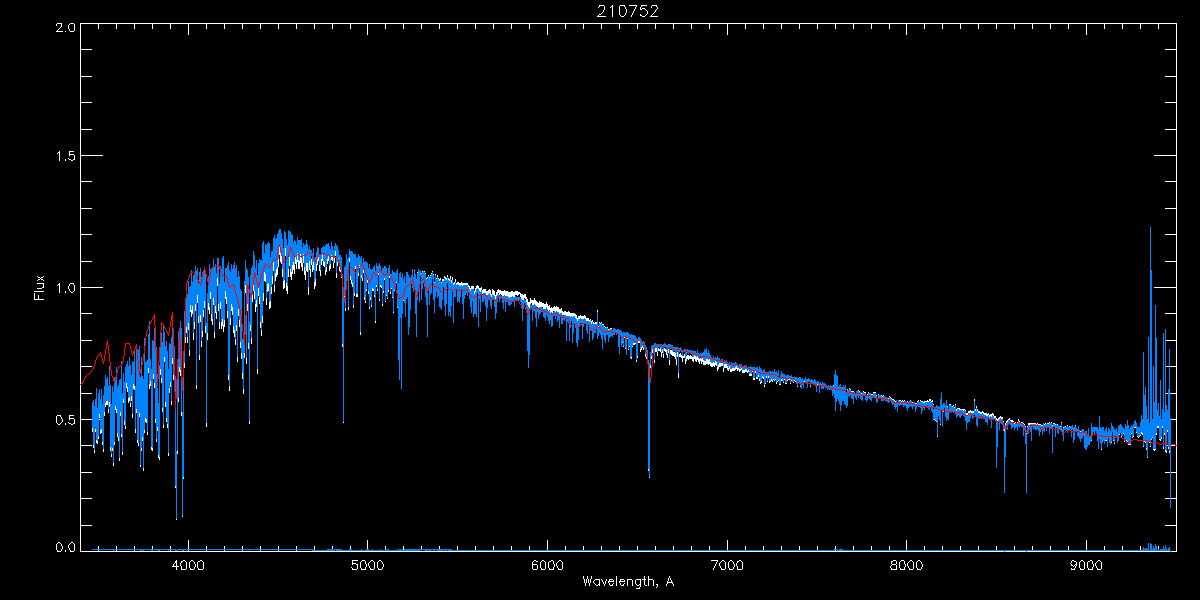This screenshot has width=1200, height=600.
Task: Click the 2.0 flux tick label
Action: [x=65, y=28]
